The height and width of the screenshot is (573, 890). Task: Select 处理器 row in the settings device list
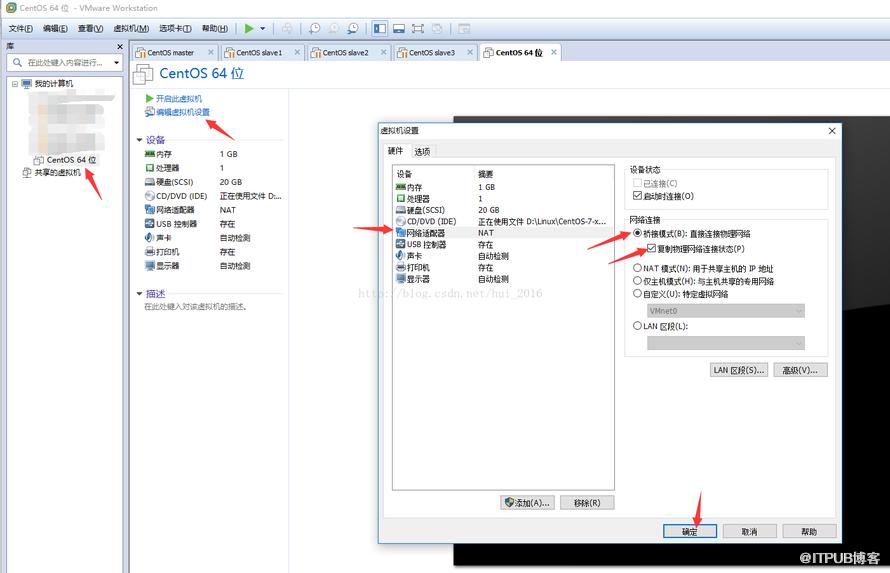tap(502, 199)
